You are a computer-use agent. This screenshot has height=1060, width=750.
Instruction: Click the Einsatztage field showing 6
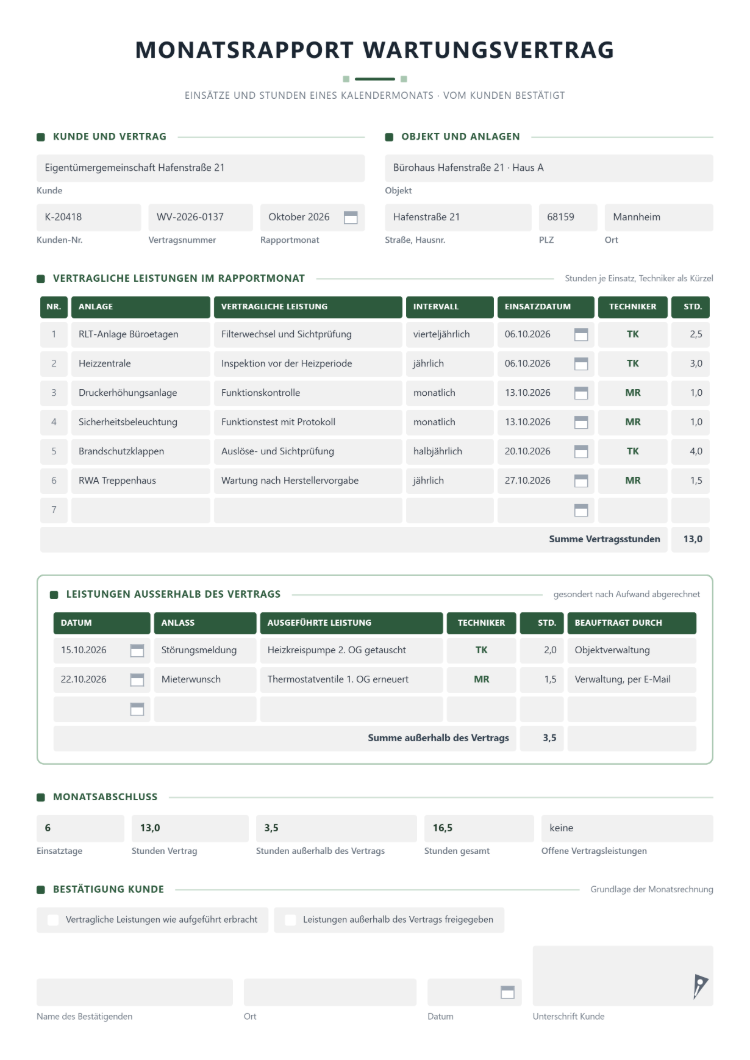pyautogui.click(x=80, y=828)
